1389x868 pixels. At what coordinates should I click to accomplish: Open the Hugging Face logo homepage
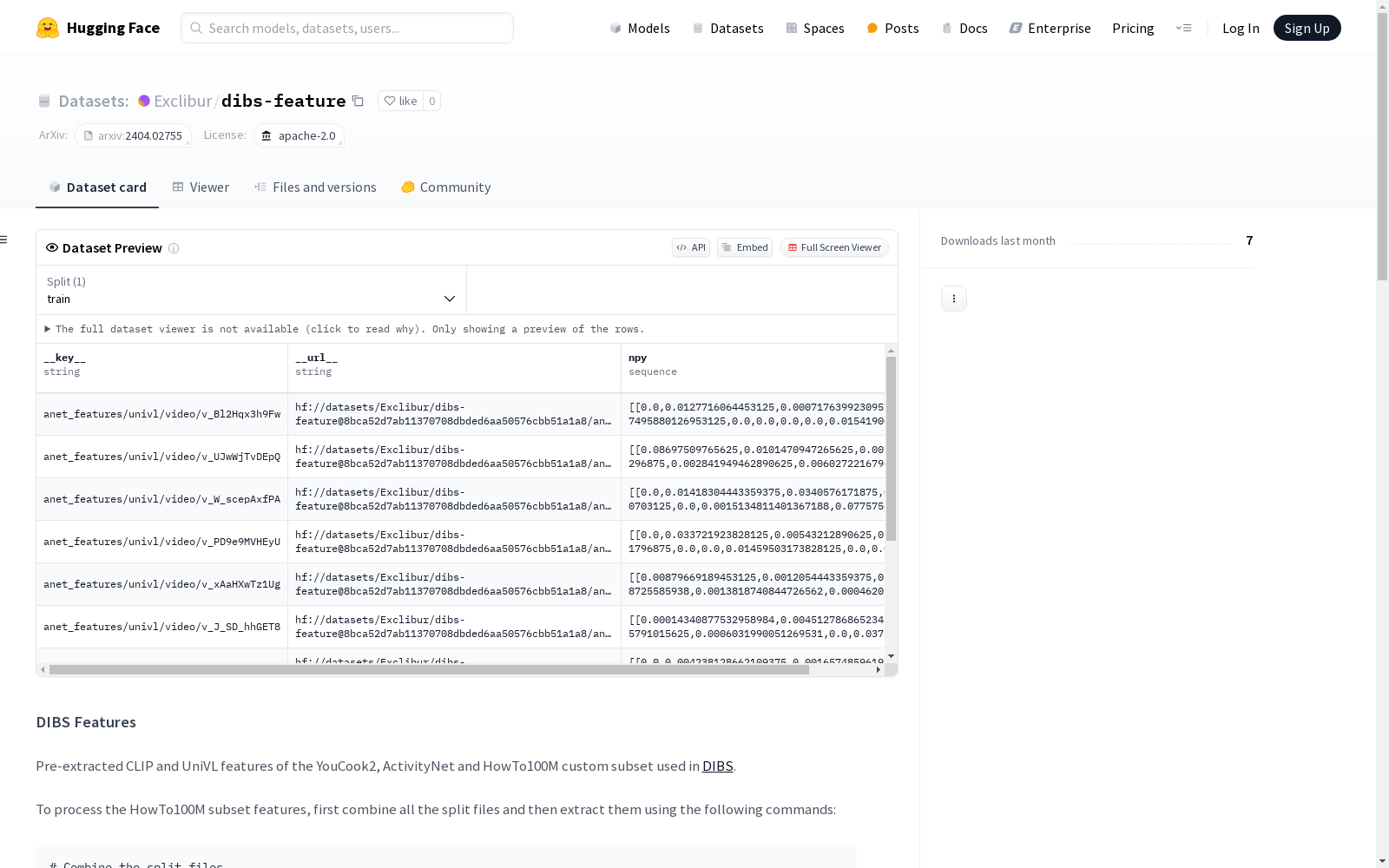pos(98,28)
